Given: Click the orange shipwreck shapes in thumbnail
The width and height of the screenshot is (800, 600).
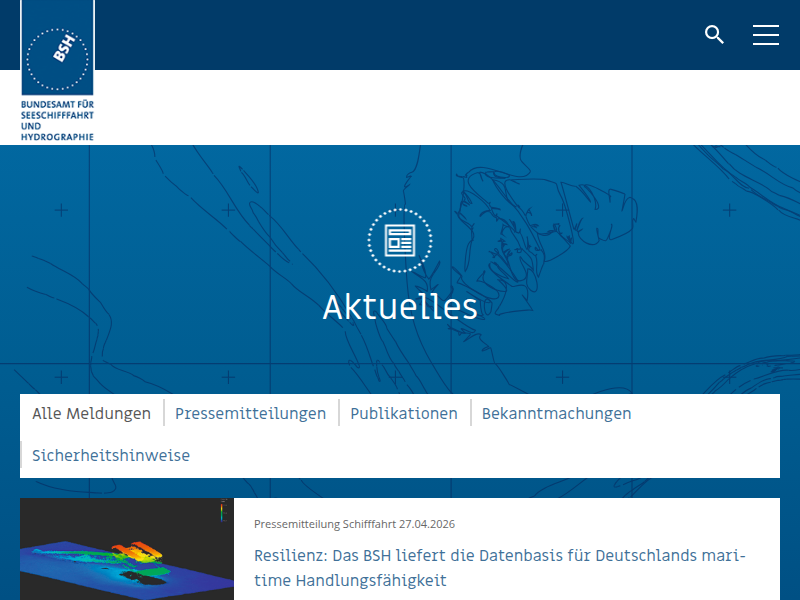Looking at the screenshot, I should pos(137,549).
